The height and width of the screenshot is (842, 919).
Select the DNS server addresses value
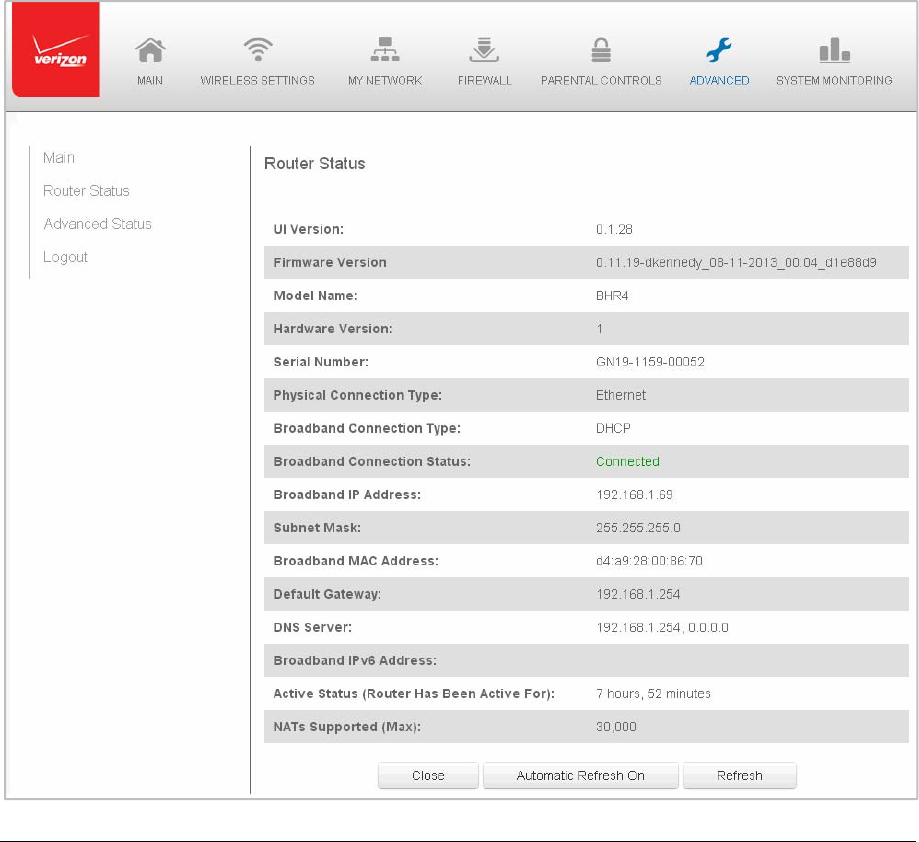(662, 628)
